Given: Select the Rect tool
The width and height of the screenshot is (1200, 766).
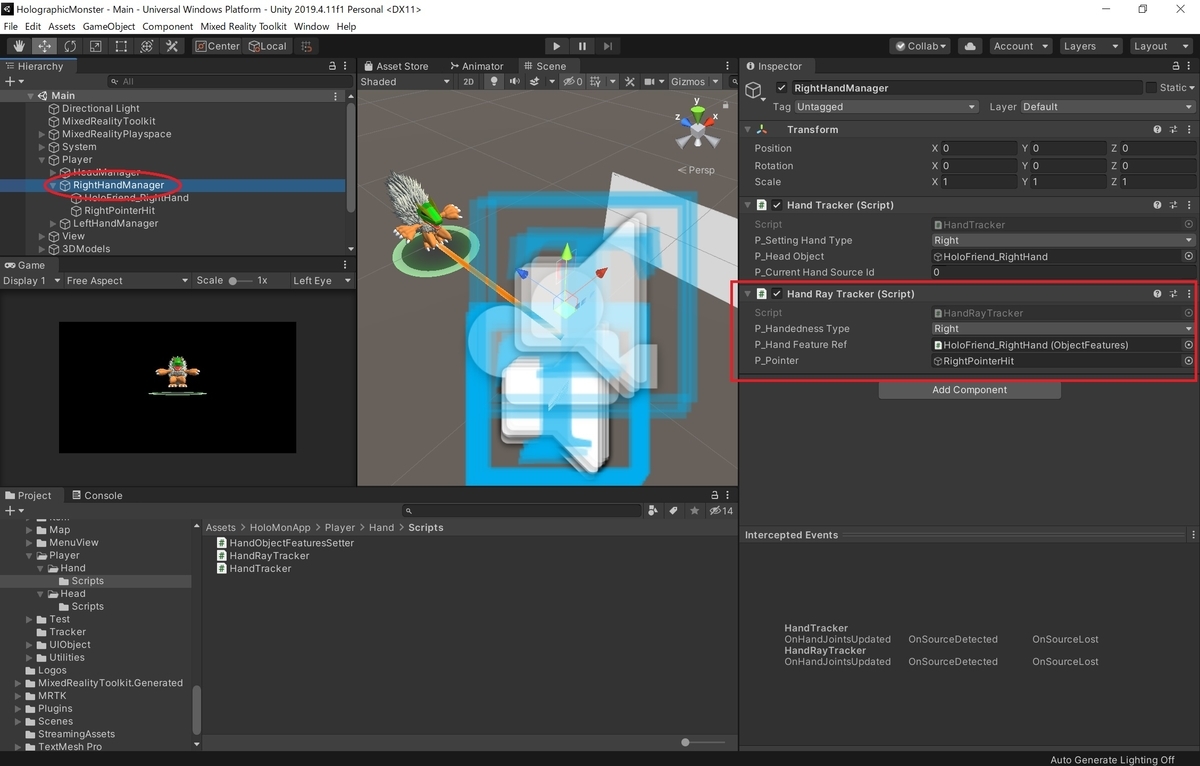Looking at the screenshot, I should [x=121, y=46].
